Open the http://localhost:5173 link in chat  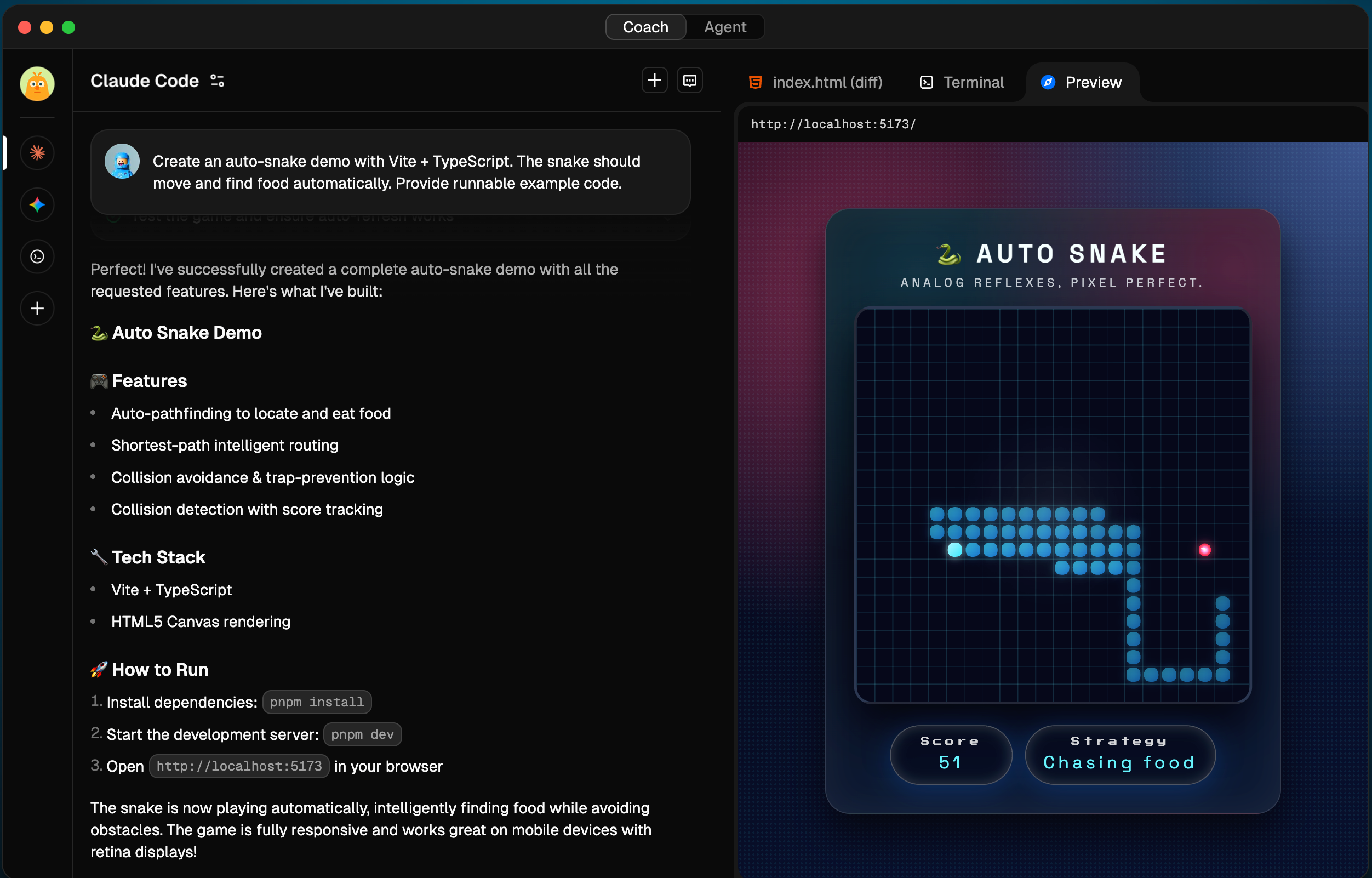(239, 766)
